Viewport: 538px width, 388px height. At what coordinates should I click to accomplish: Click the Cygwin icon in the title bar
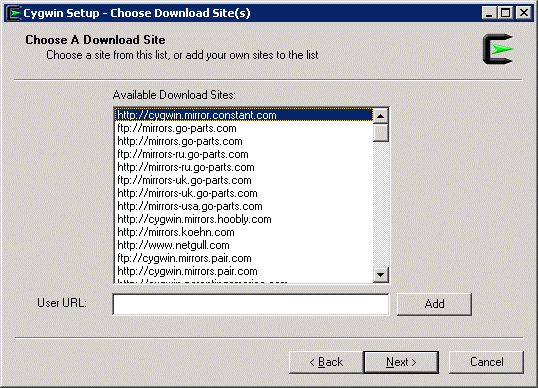click(x=14, y=13)
